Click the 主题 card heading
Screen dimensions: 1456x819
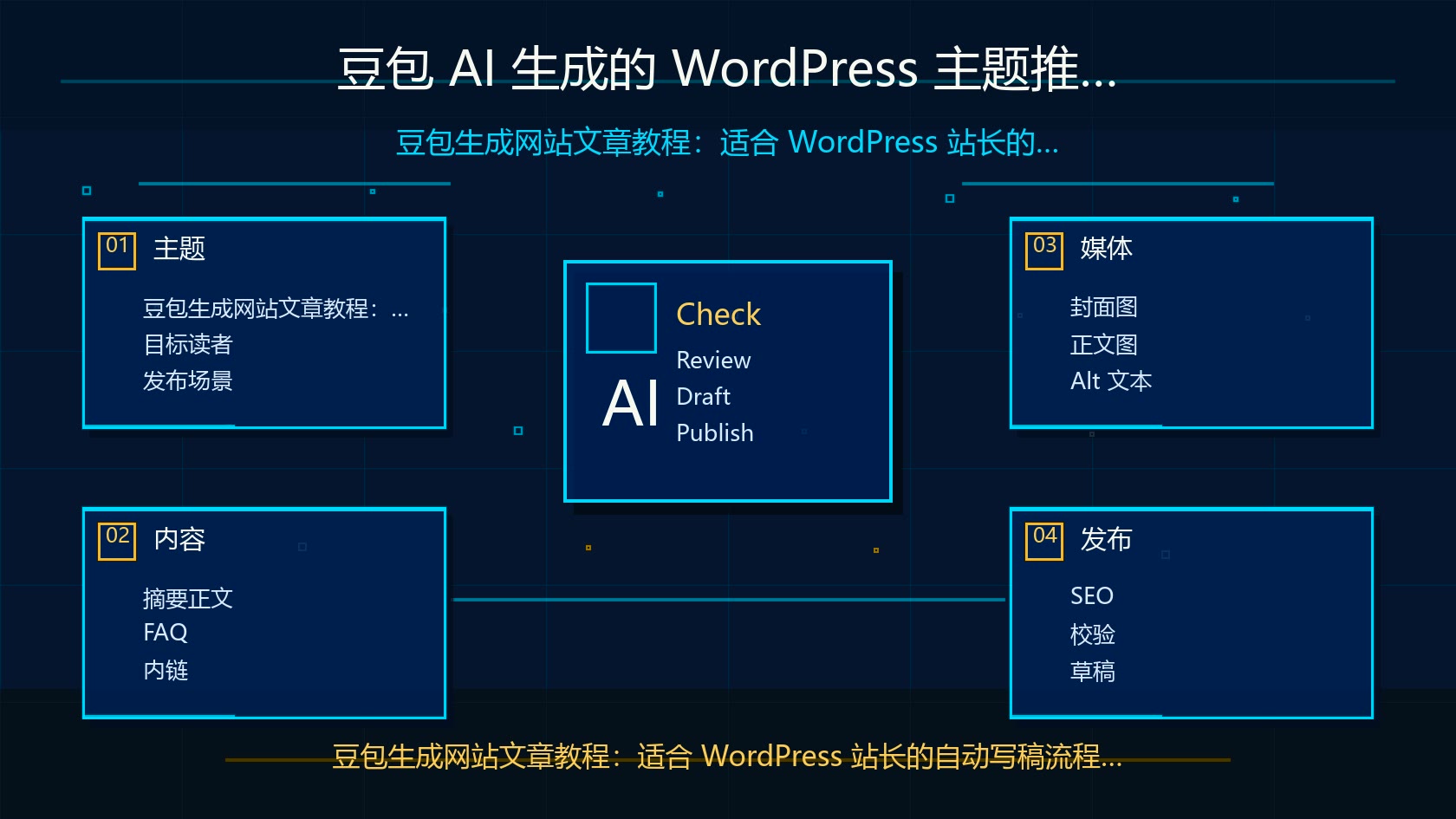[179, 249]
